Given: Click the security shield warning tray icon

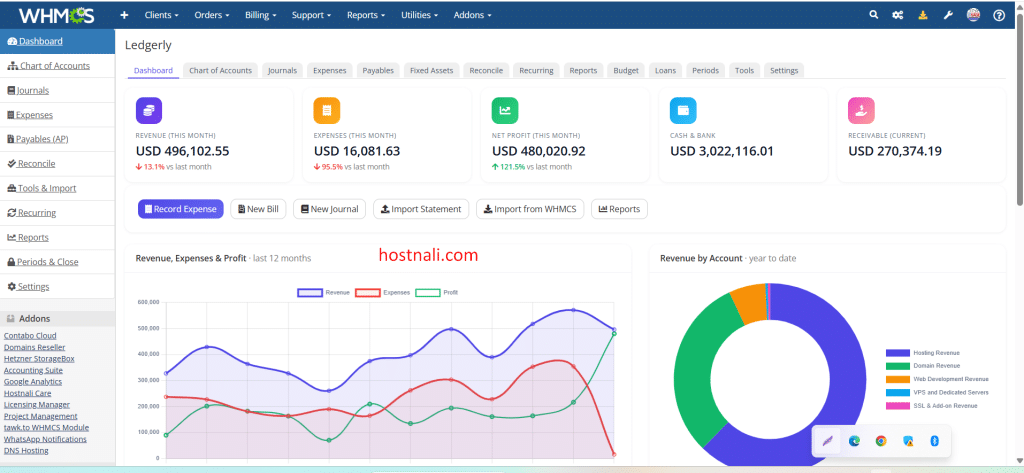Looking at the screenshot, I should (x=908, y=441).
